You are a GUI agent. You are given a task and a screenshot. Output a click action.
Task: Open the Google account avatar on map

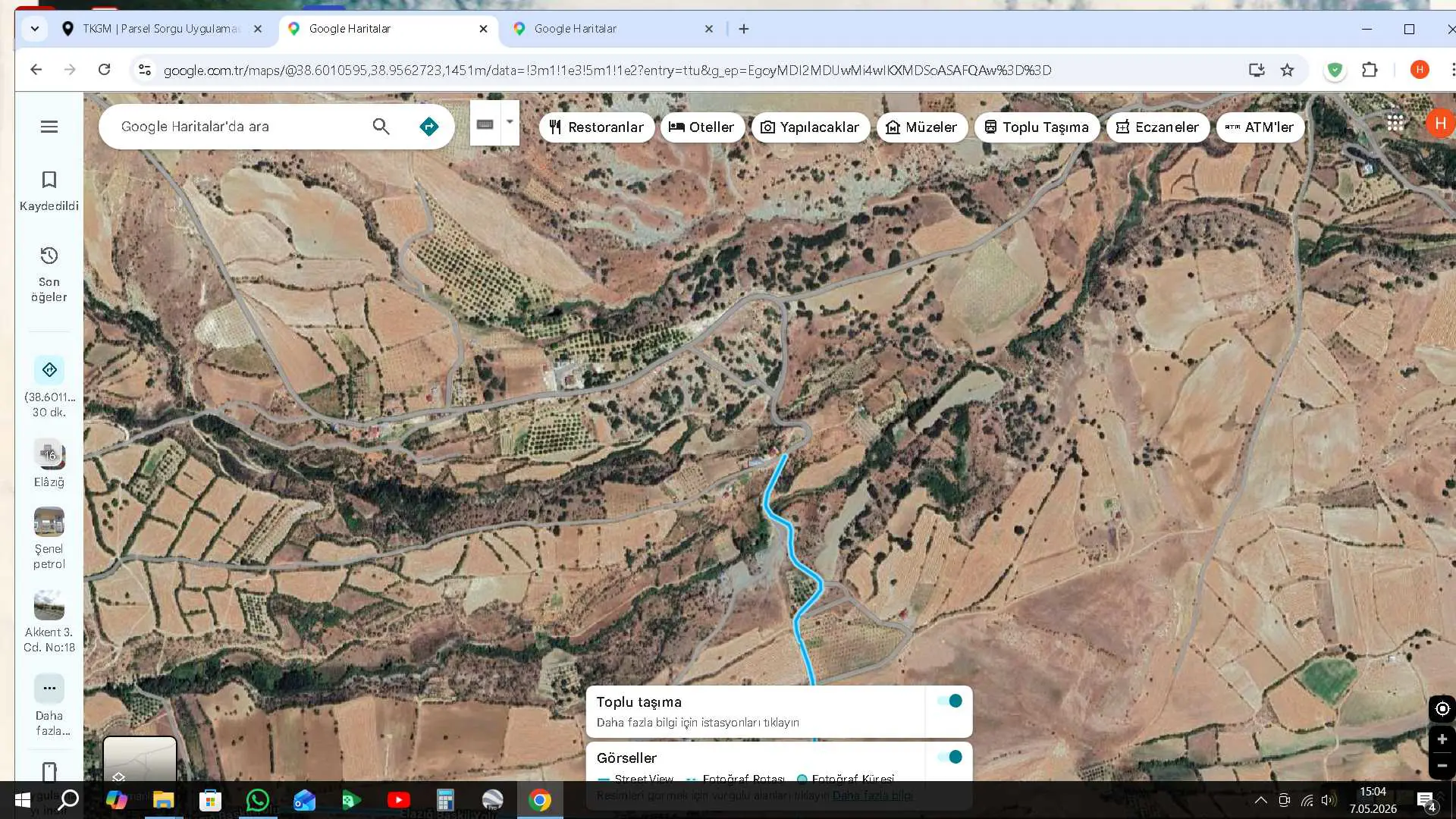[1440, 123]
